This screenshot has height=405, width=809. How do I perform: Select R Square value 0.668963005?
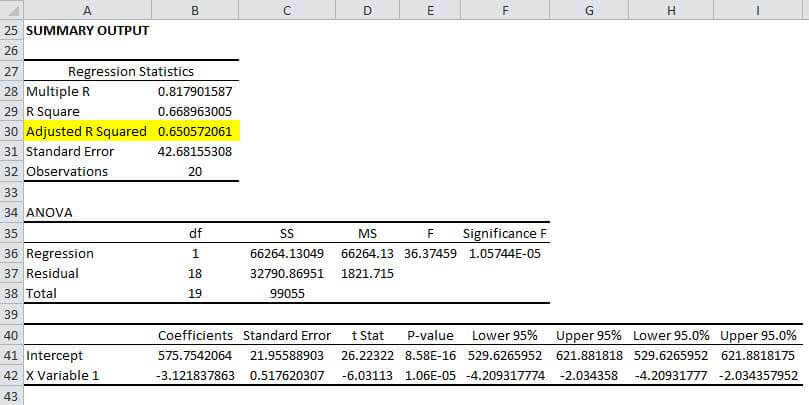pyautogui.click(x=195, y=112)
